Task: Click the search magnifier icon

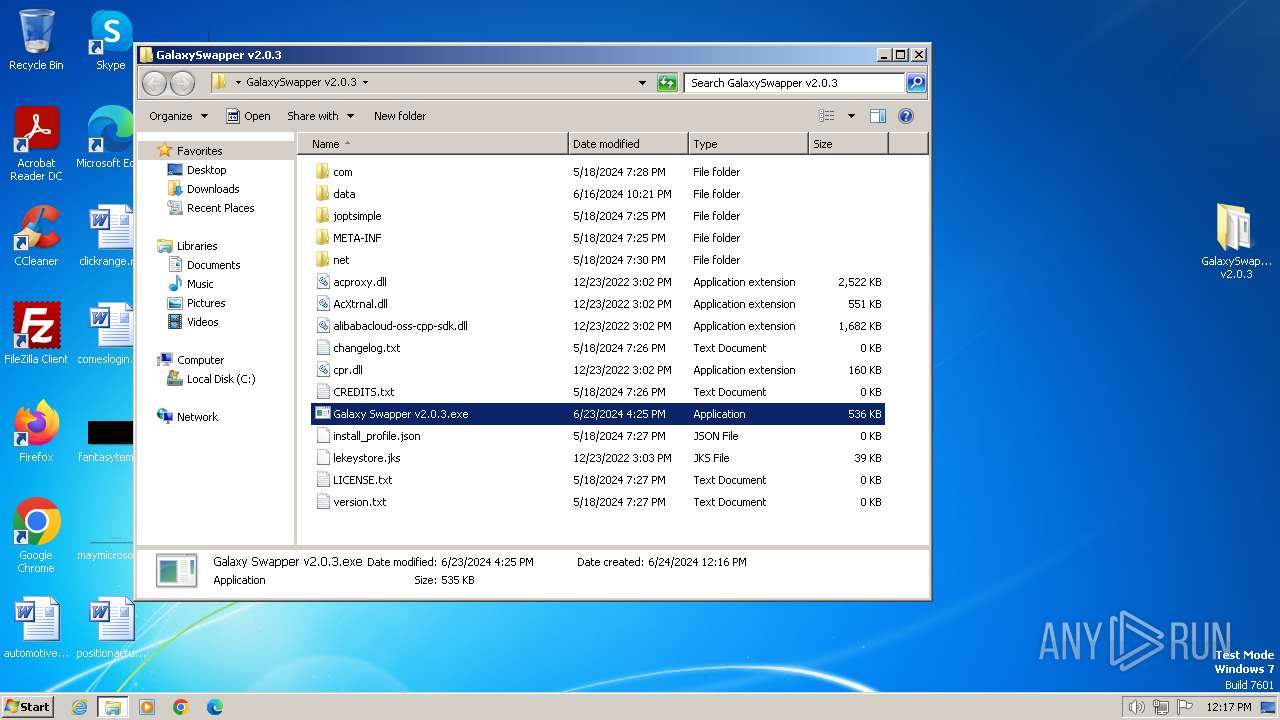Action: click(x=915, y=83)
